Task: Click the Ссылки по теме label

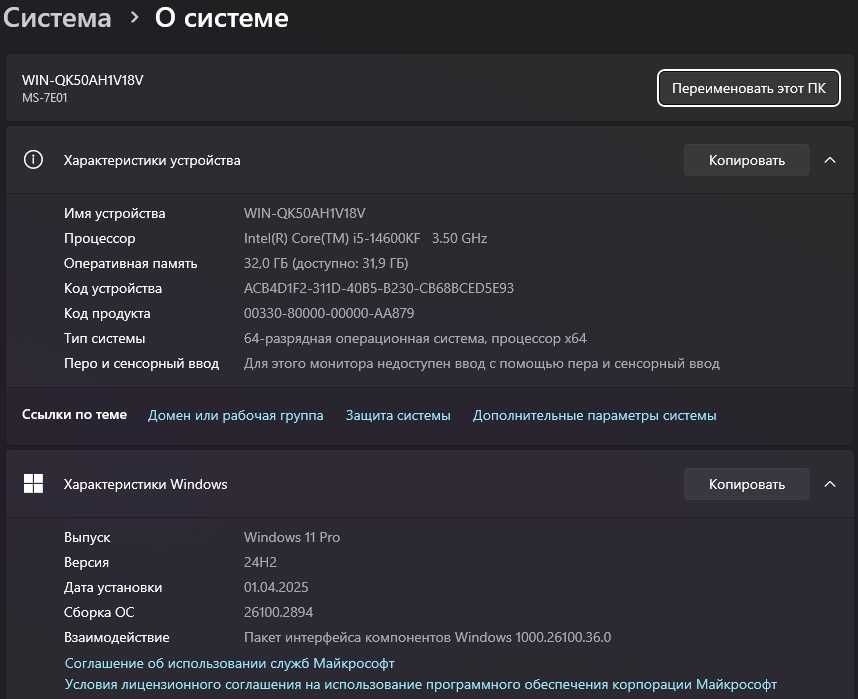Action: [x=74, y=415]
